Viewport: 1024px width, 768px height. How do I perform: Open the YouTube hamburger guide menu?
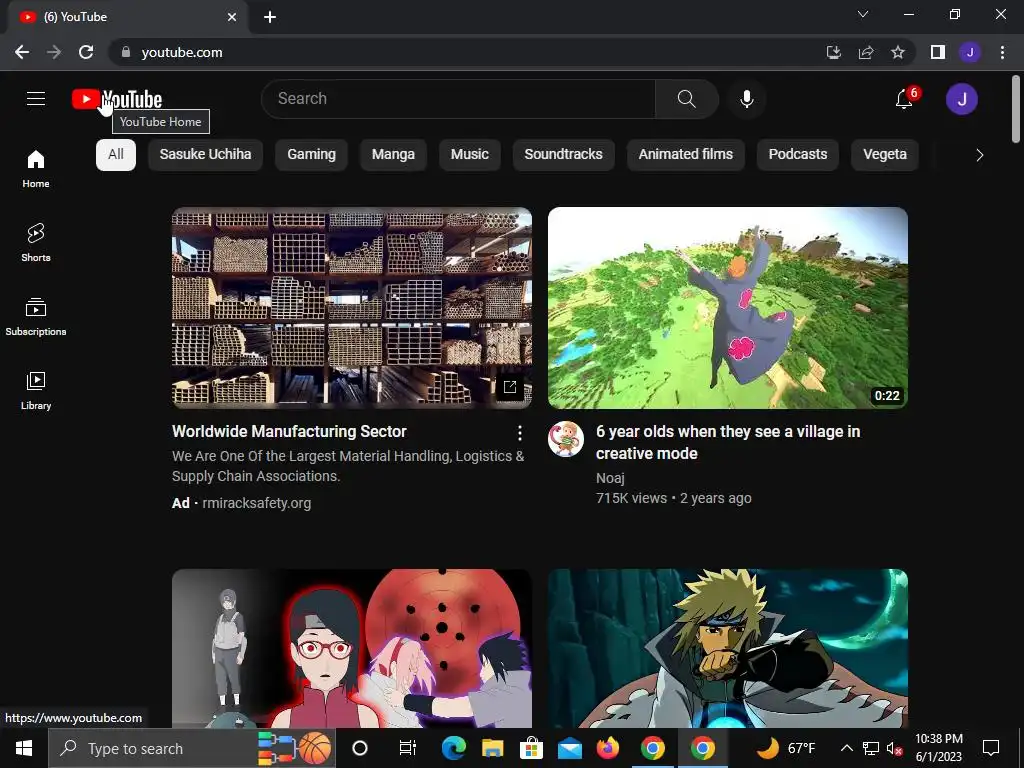(36, 99)
